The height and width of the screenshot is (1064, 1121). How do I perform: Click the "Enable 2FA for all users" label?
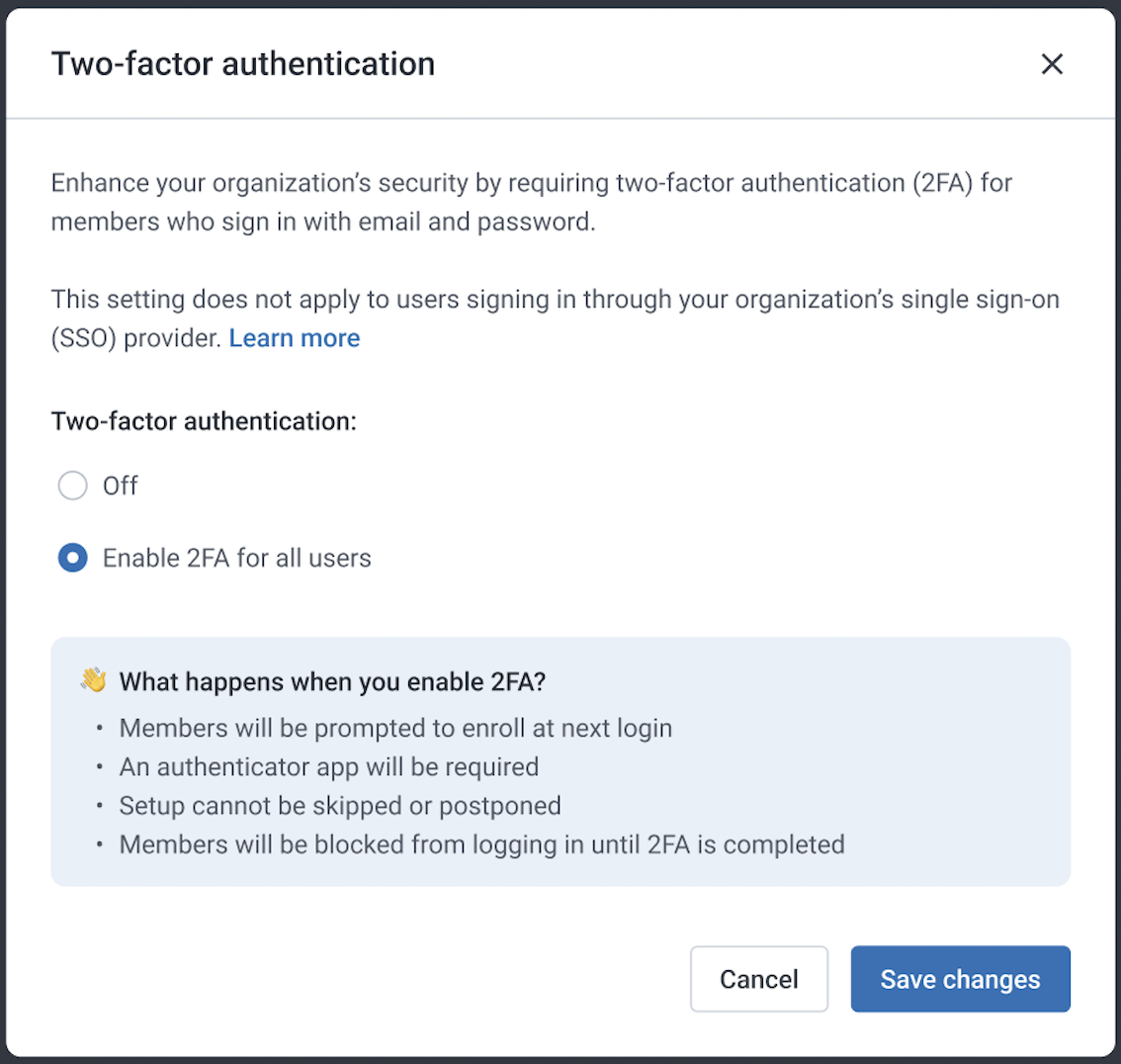click(236, 558)
